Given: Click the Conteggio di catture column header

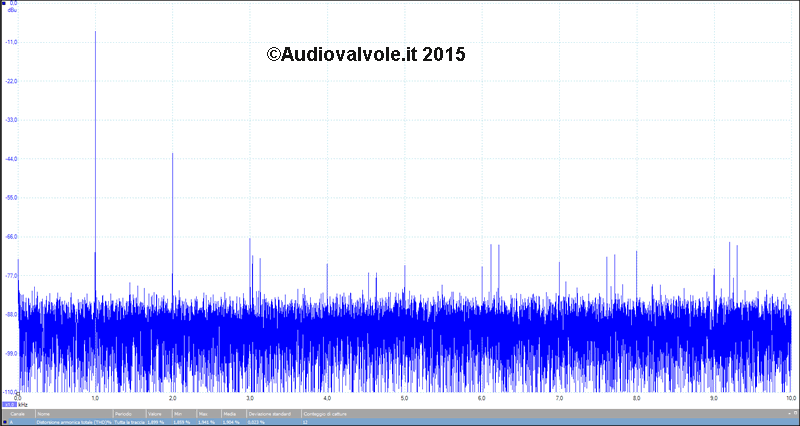Looking at the screenshot, I should coord(326,414).
